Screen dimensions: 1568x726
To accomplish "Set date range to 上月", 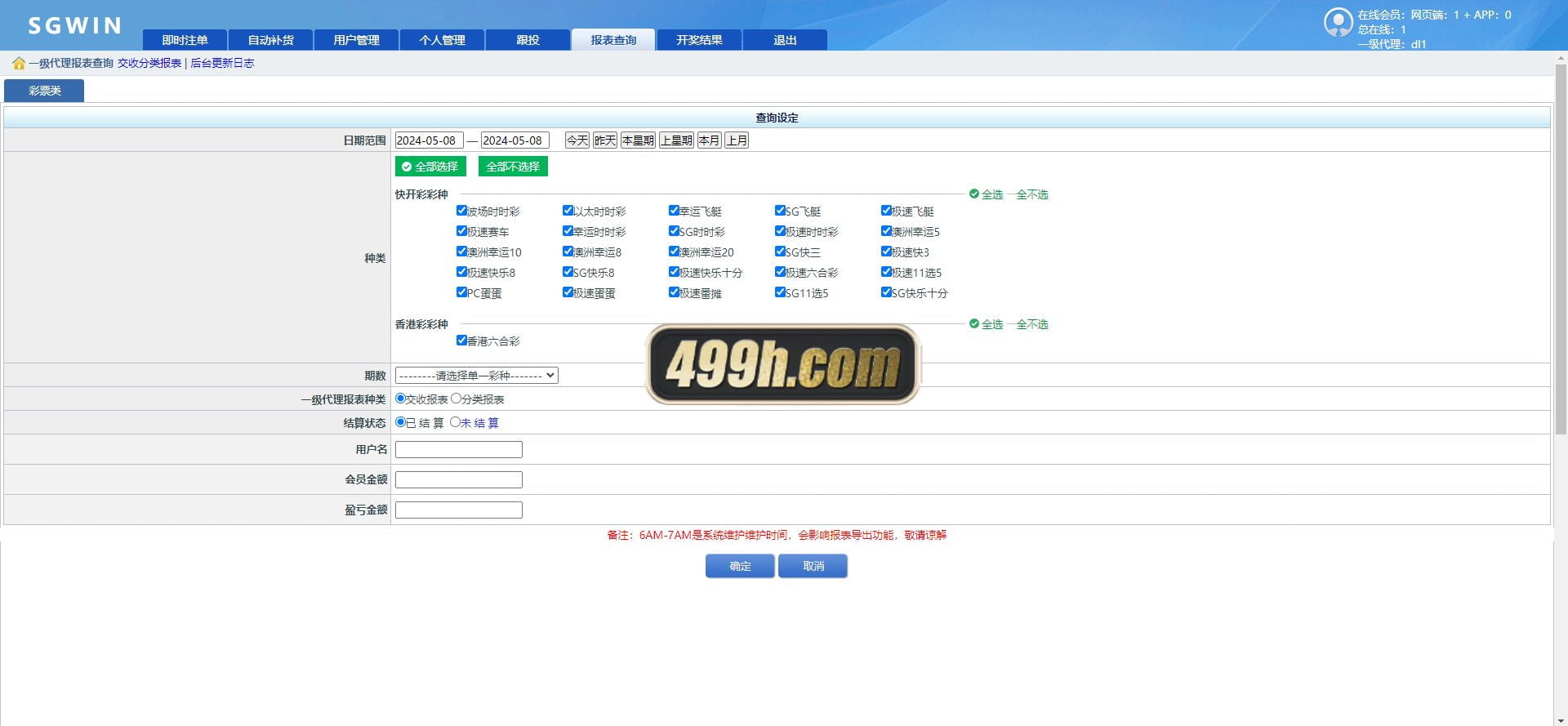I will click(x=737, y=140).
